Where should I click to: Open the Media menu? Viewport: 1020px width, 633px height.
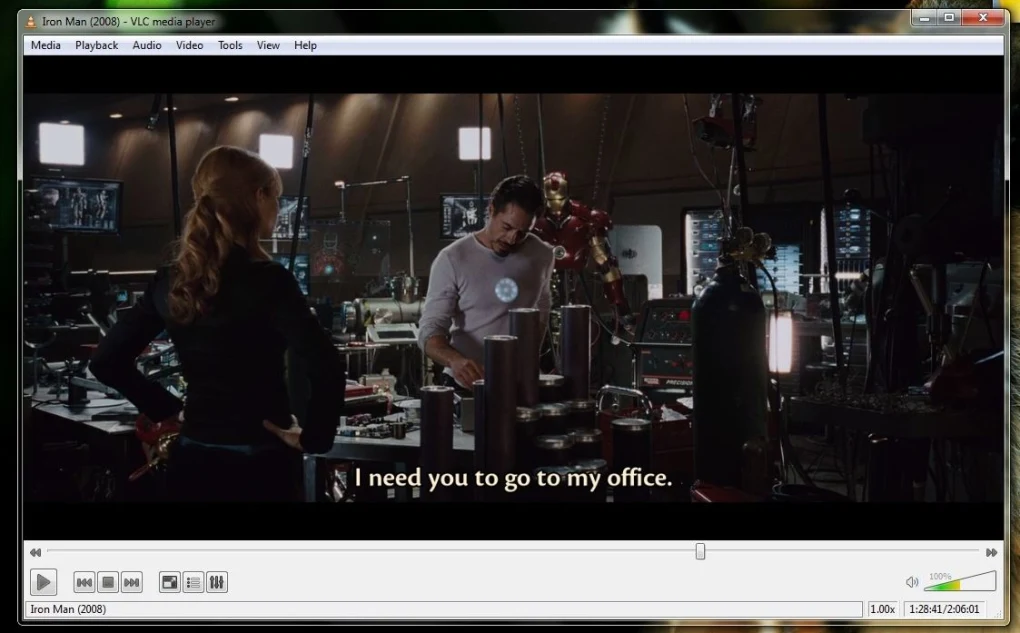point(46,45)
